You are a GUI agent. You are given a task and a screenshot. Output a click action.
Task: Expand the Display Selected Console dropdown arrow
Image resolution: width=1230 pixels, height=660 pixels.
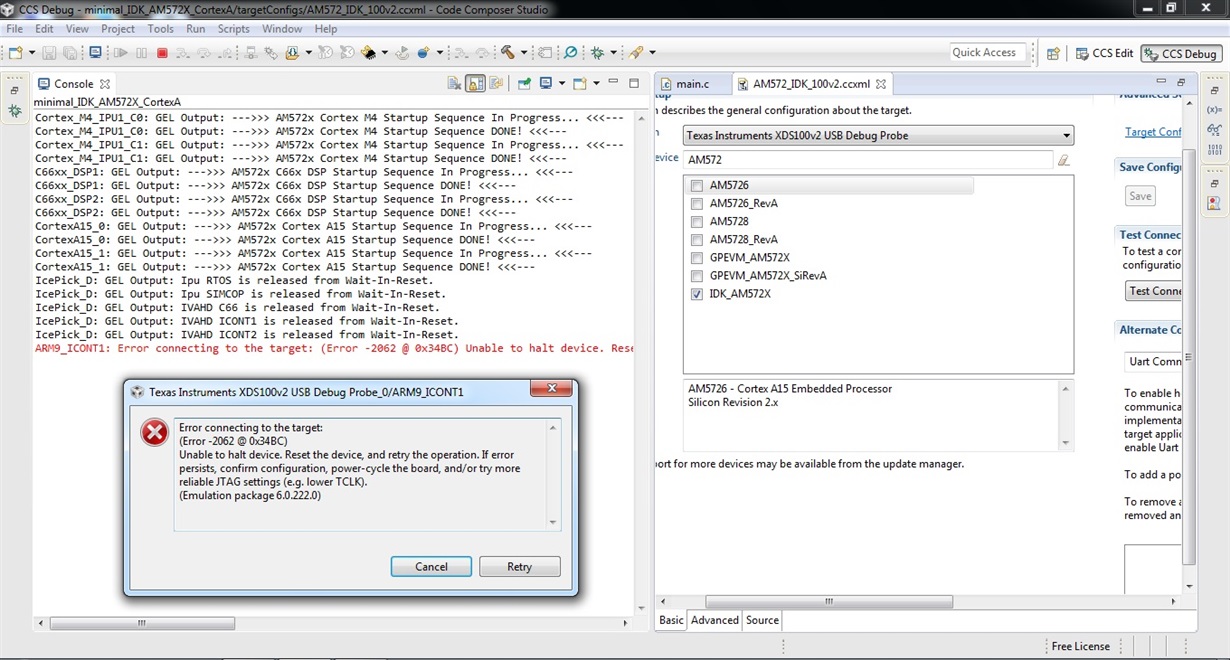[x=562, y=84]
